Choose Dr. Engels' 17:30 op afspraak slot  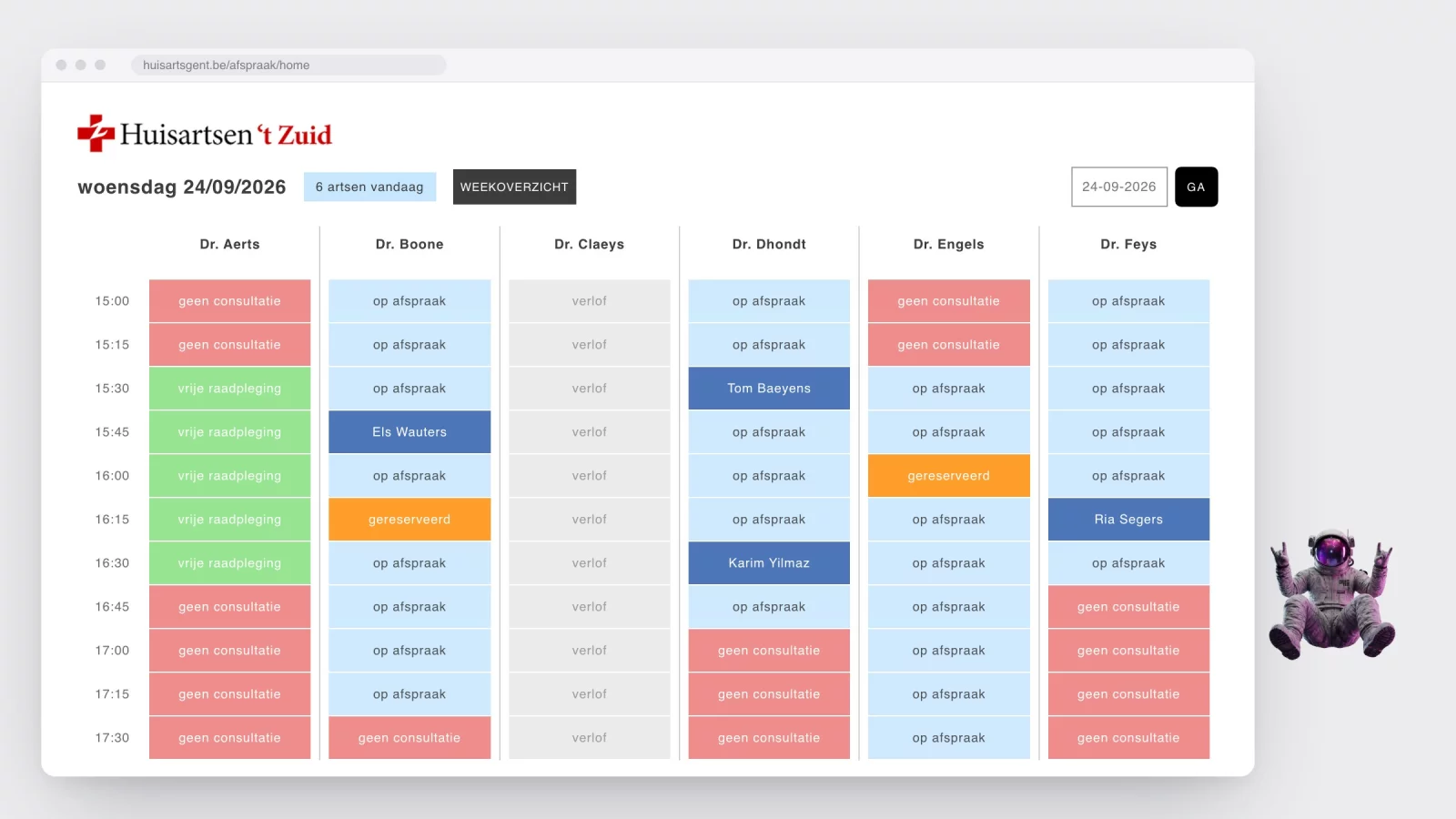pyautogui.click(x=948, y=738)
